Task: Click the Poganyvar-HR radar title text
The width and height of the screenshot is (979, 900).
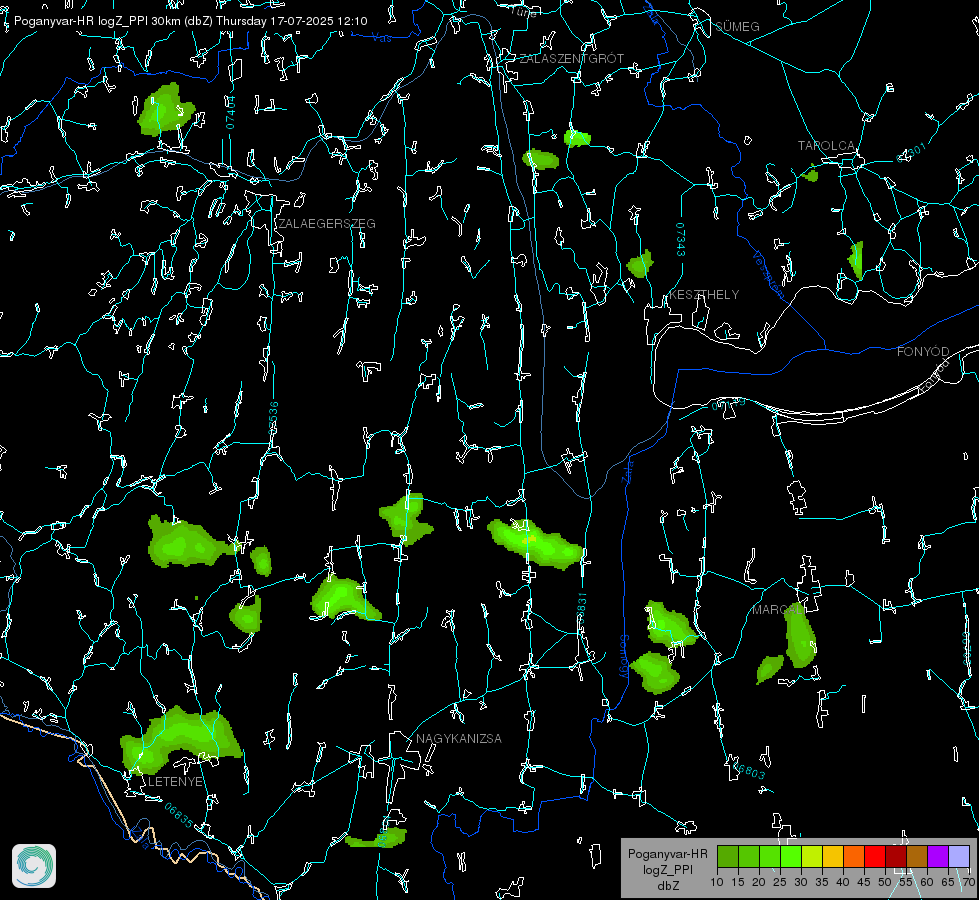Action: point(190,21)
